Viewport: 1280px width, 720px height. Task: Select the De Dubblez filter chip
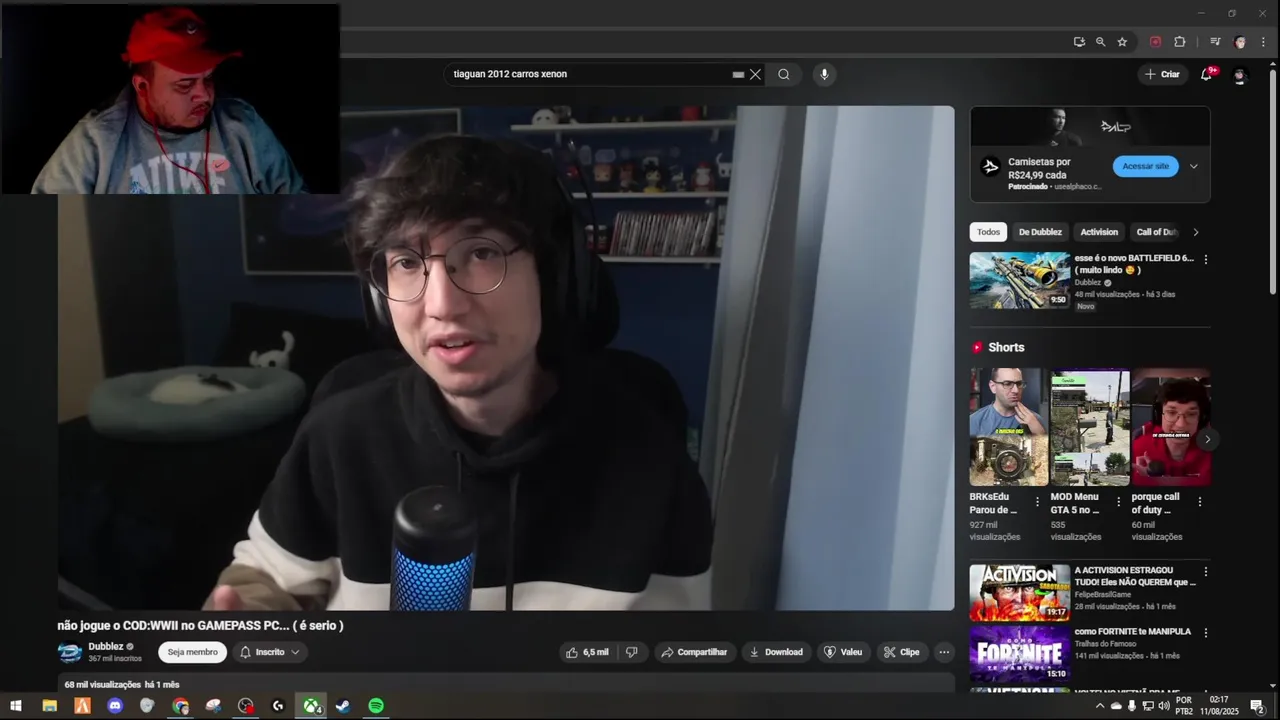(1040, 232)
